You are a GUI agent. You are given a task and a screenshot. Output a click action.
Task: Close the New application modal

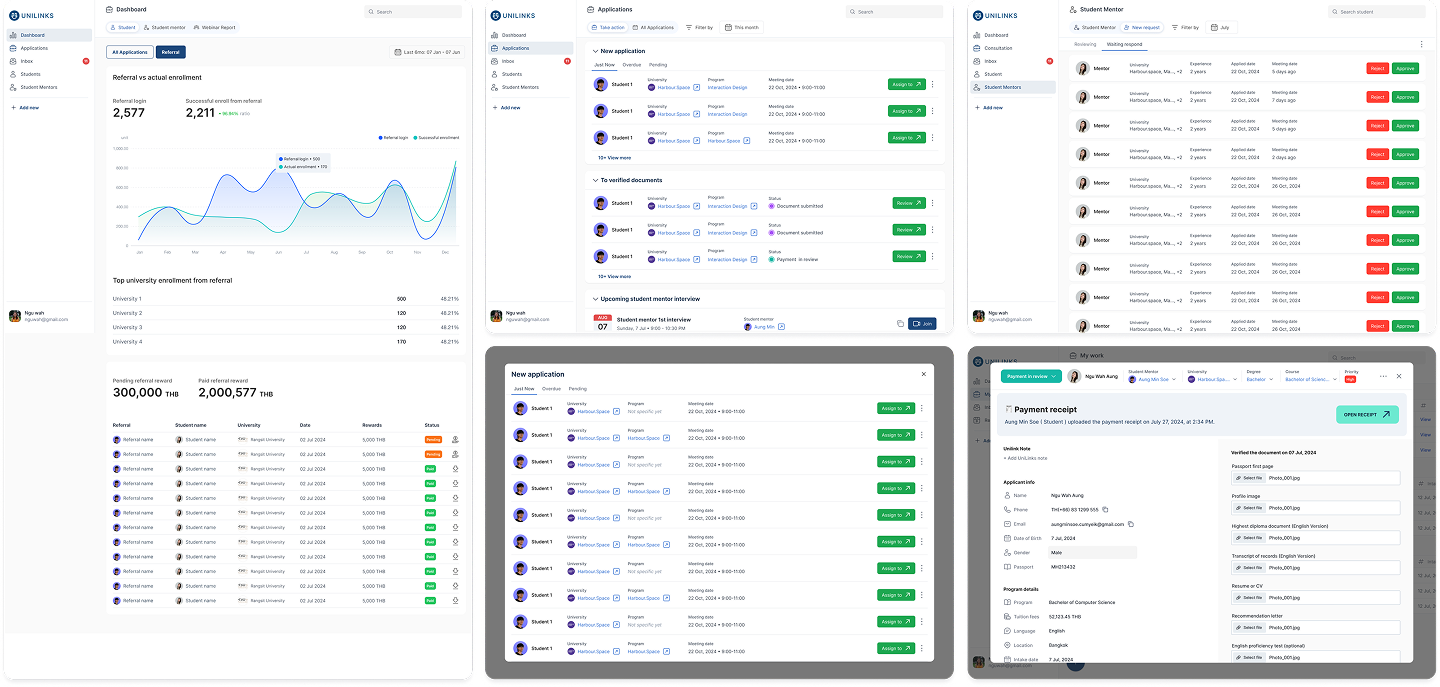(923, 374)
